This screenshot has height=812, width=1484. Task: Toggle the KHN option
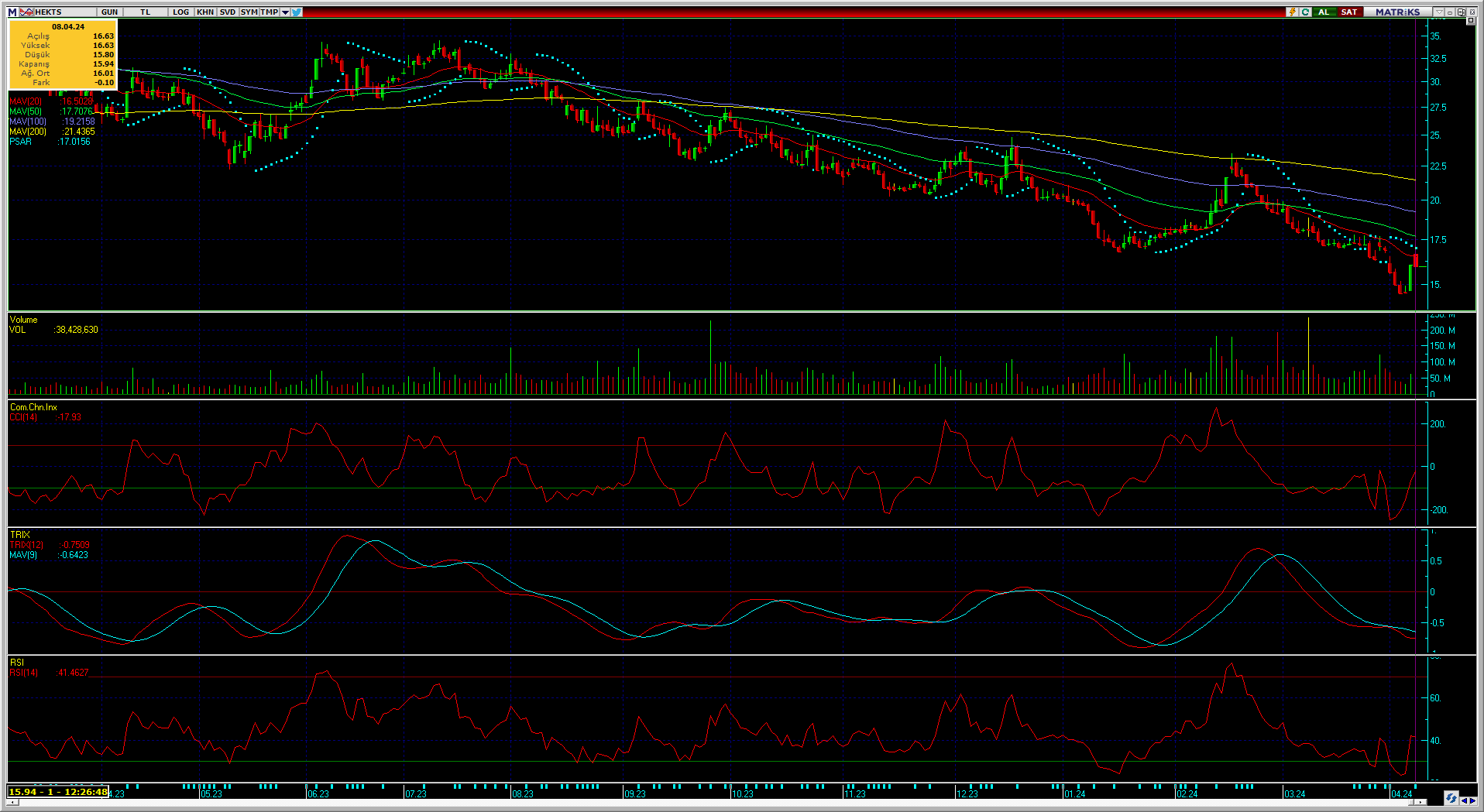[205, 12]
